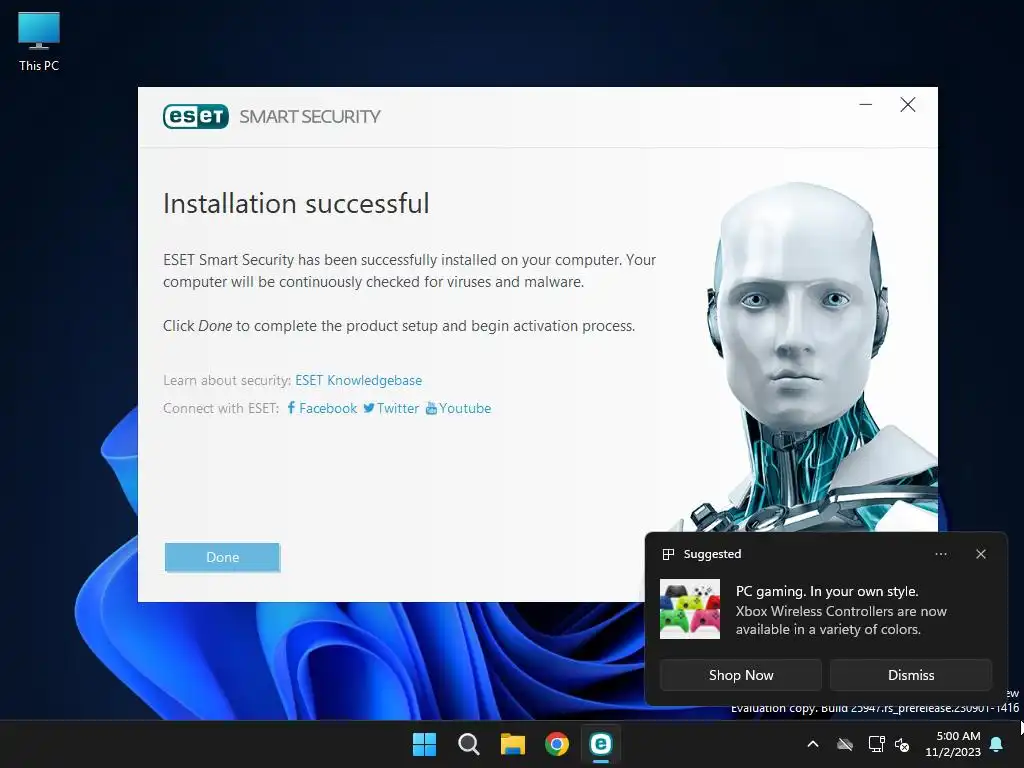Close the Suggested notification with X
This screenshot has width=1024, height=768.
(981, 554)
